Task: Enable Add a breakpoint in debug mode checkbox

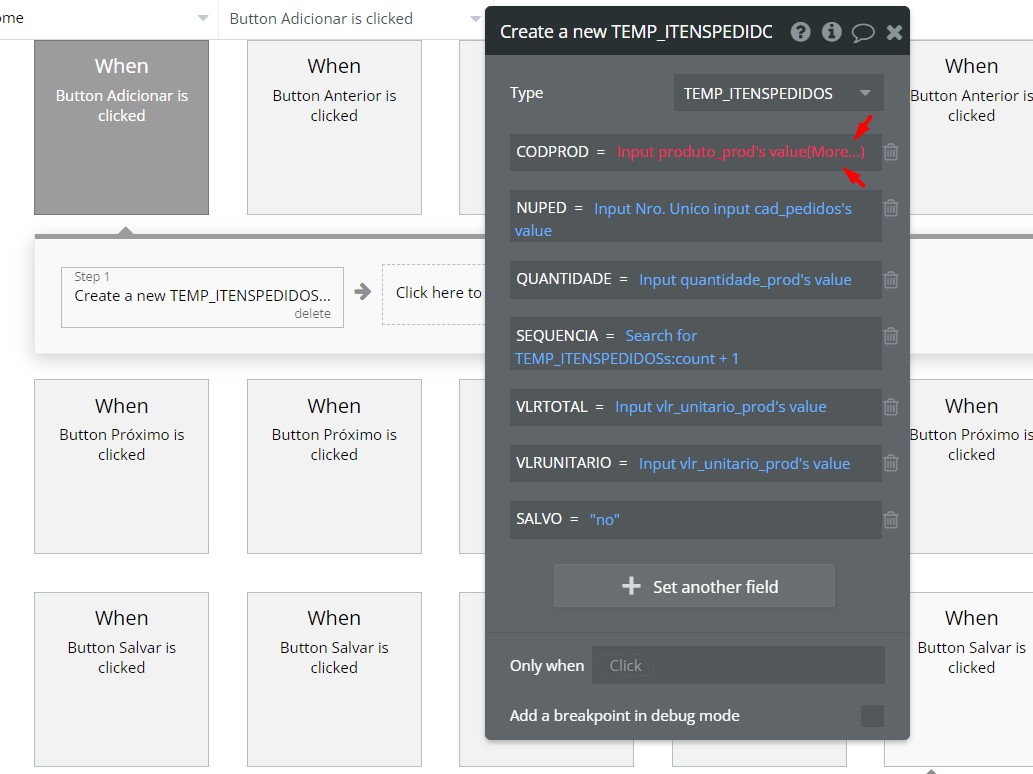Action: [872, 715]
